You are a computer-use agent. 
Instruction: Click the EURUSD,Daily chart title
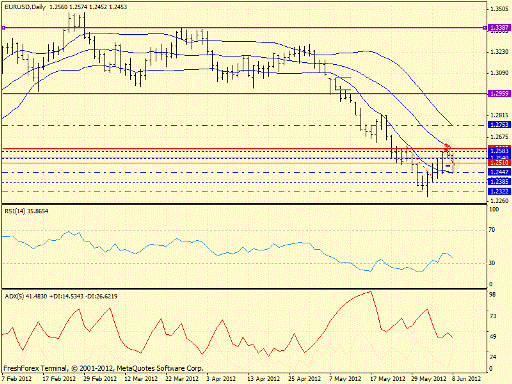point(66,6)
